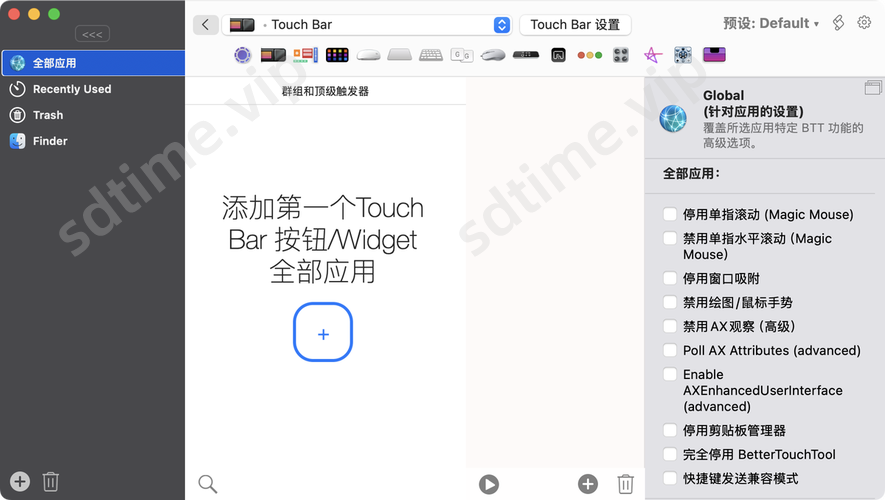Select the Keyboard shortcuts trigger icon

pos(431,54)
